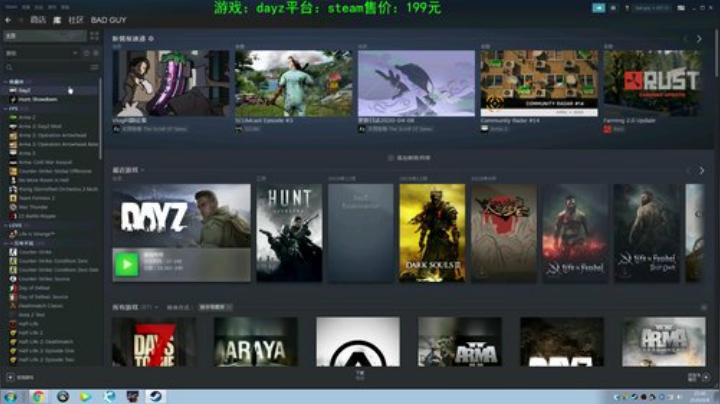720x404 pixels.
Task: Switch to Steam taskbar icon
Action: point(155,396)
